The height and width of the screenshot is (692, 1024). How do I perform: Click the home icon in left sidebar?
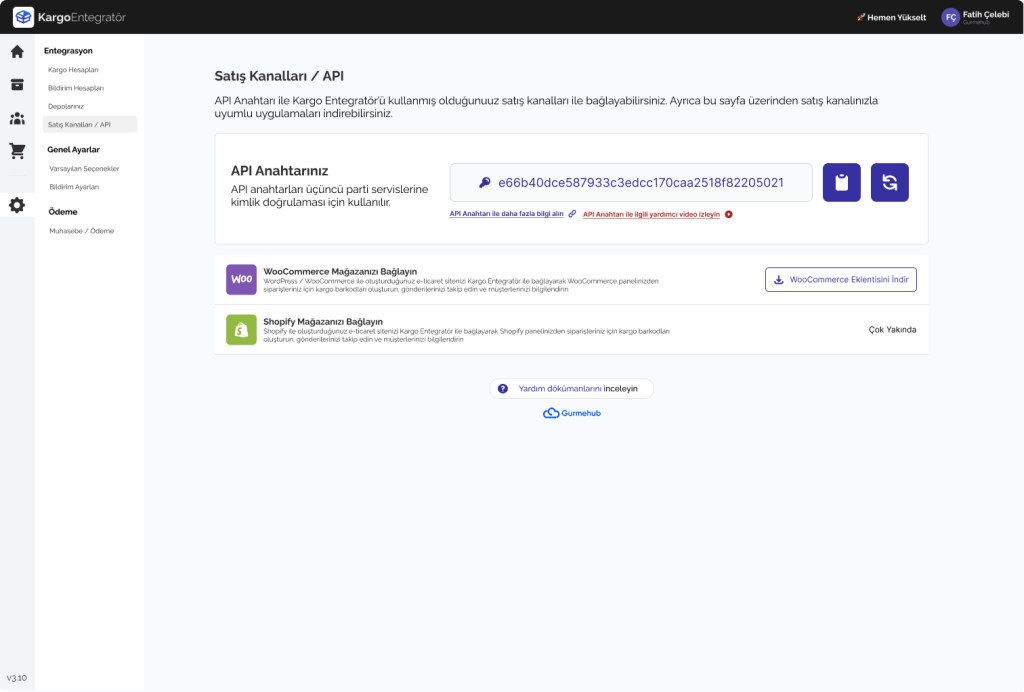tap(17, 52)
